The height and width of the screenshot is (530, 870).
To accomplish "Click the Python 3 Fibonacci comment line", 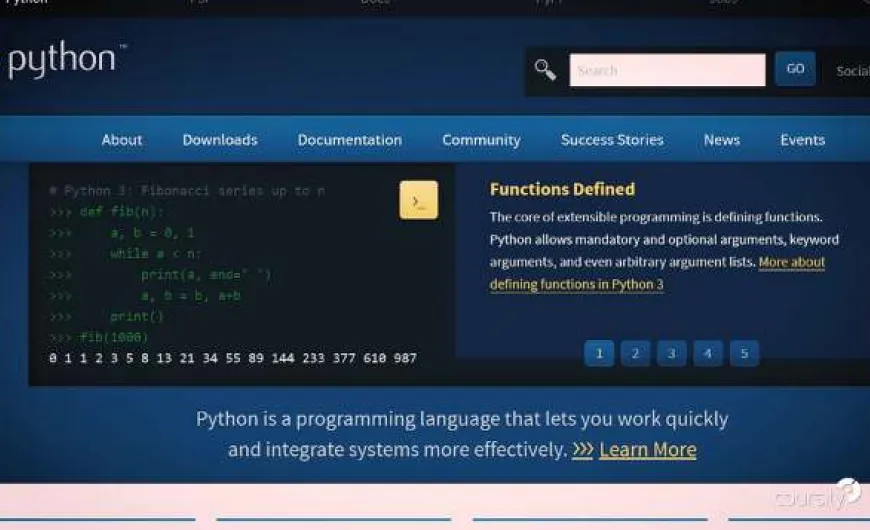I will pos(187,191).
